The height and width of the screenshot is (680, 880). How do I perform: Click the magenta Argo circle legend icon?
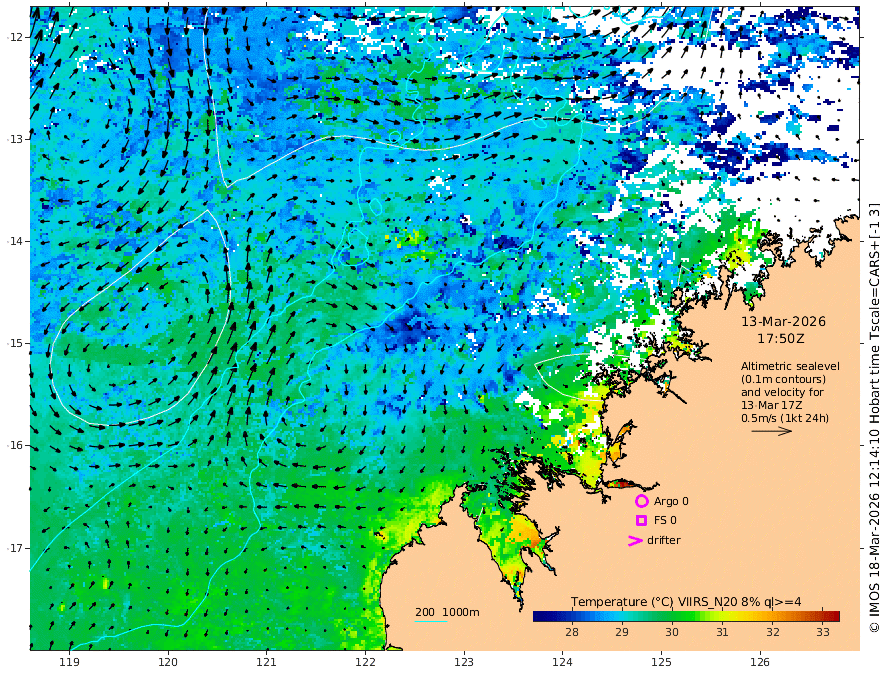click(x=641, y=501)
